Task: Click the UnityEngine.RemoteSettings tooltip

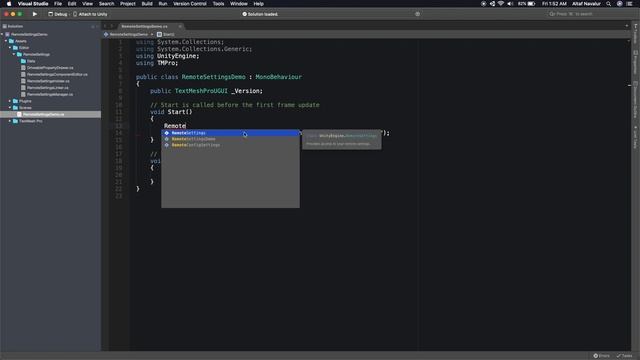Action: [342, 140]
